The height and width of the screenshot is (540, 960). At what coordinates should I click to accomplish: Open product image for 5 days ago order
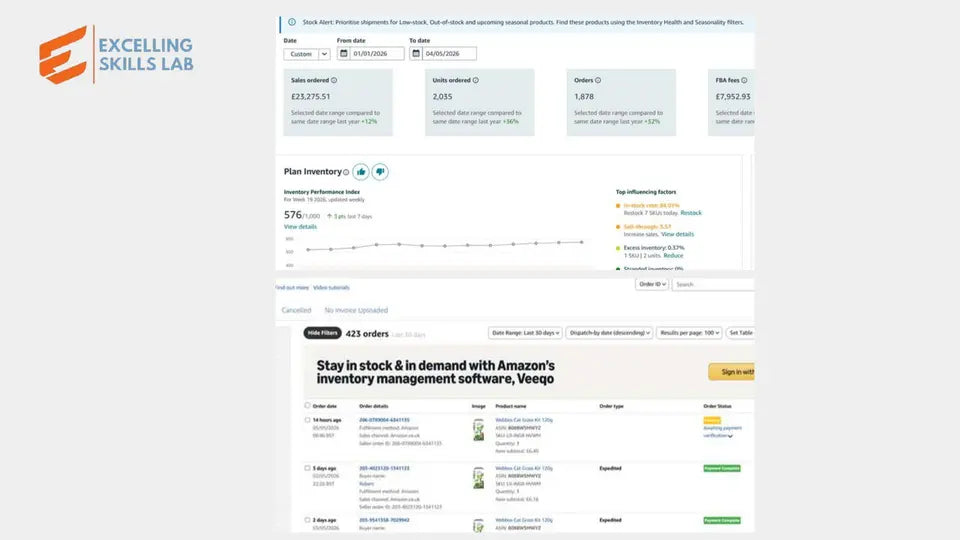[x=479, y=478]
